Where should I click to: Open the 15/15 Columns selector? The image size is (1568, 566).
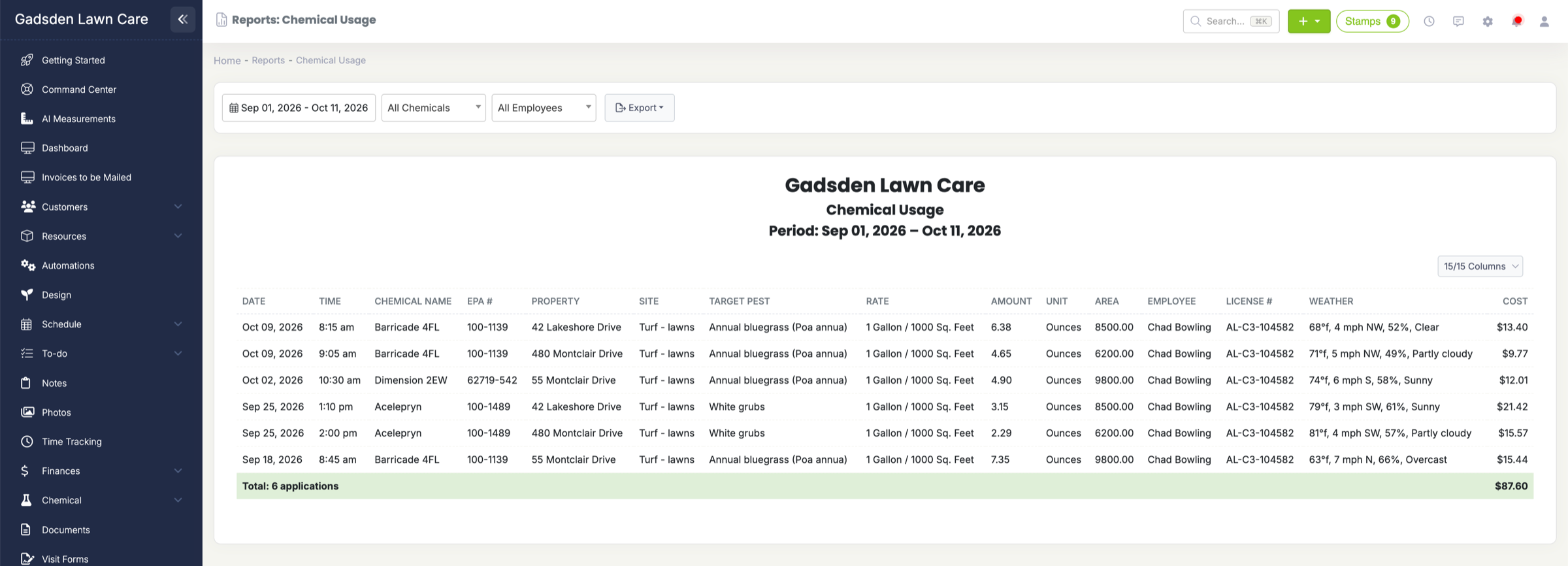point(1480,266)
